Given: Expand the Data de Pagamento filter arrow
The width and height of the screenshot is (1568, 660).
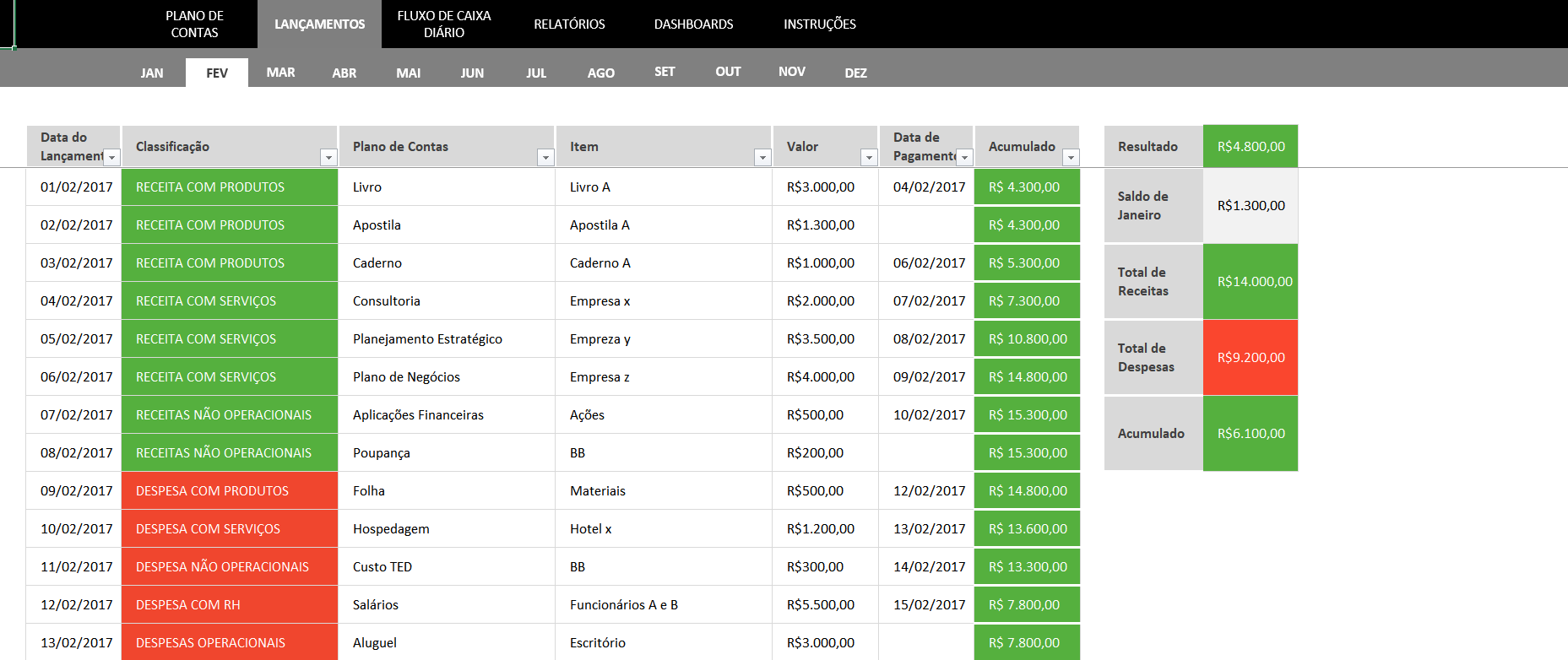Looking at the screenshot, I should (964, 157).
